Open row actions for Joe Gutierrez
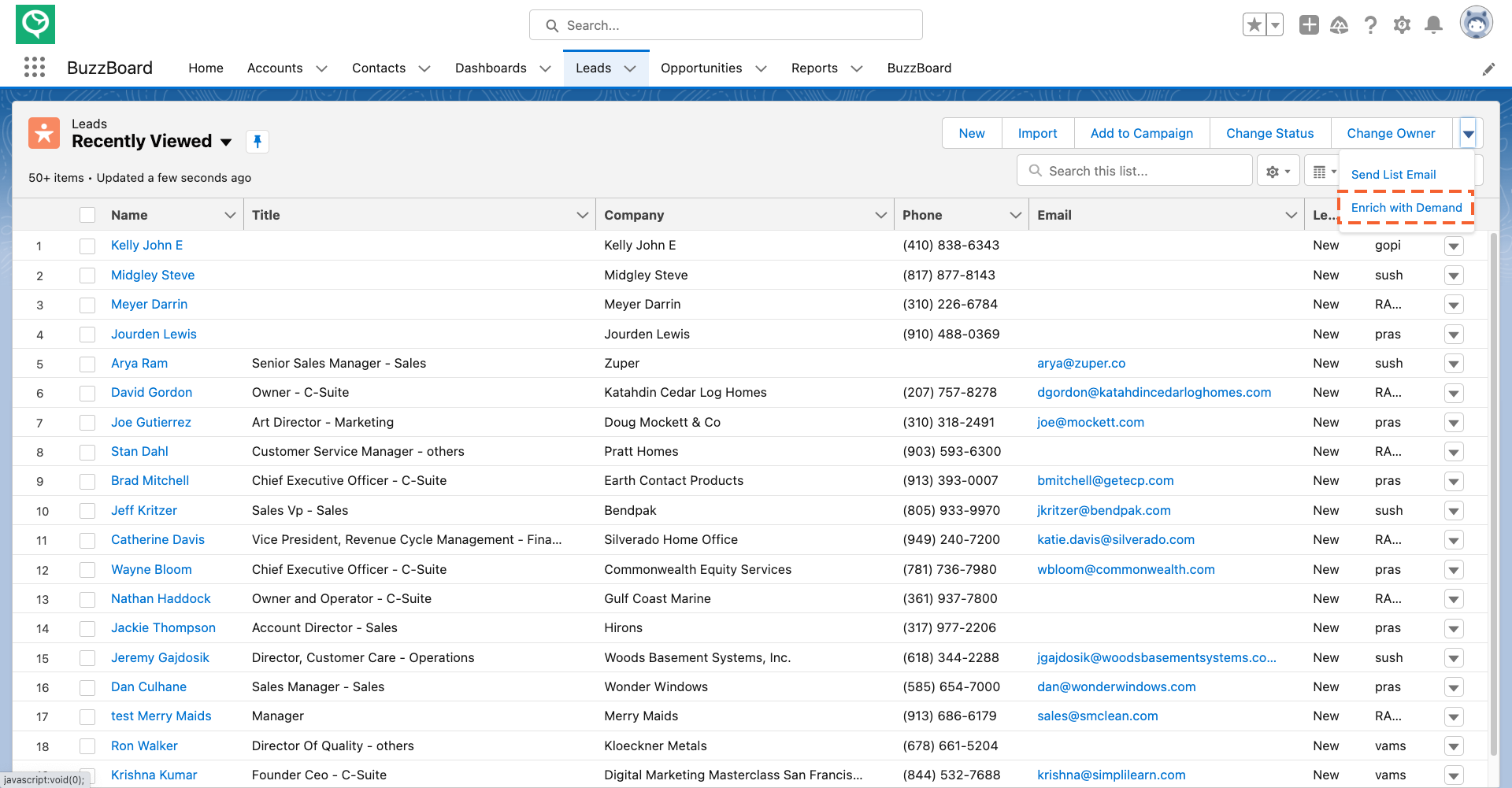The image size is (1512, 788). [1454, 423]
